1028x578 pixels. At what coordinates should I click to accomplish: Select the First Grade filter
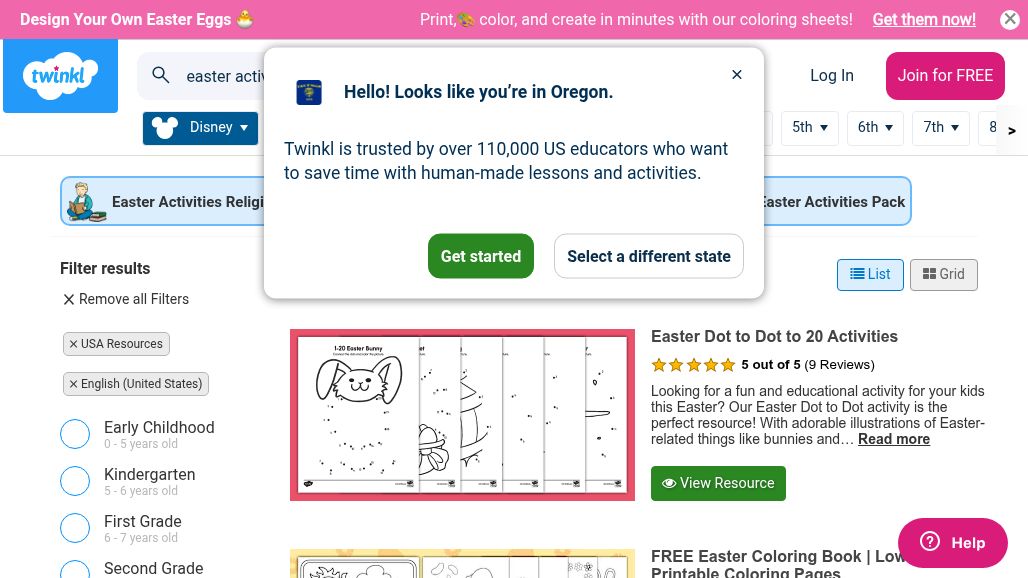(x=75, y=528)
